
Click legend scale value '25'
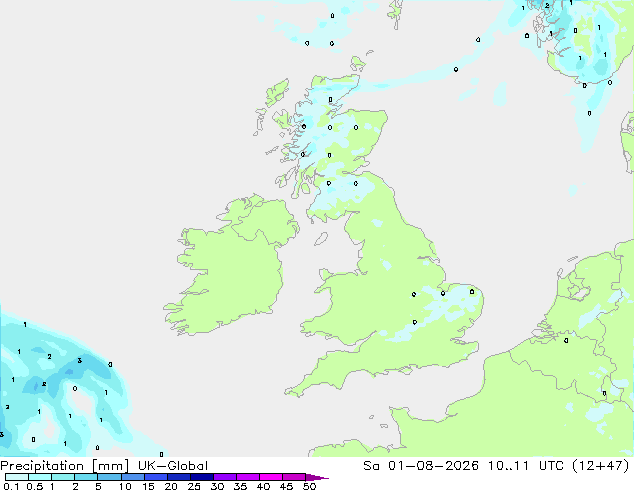[194, 486]
